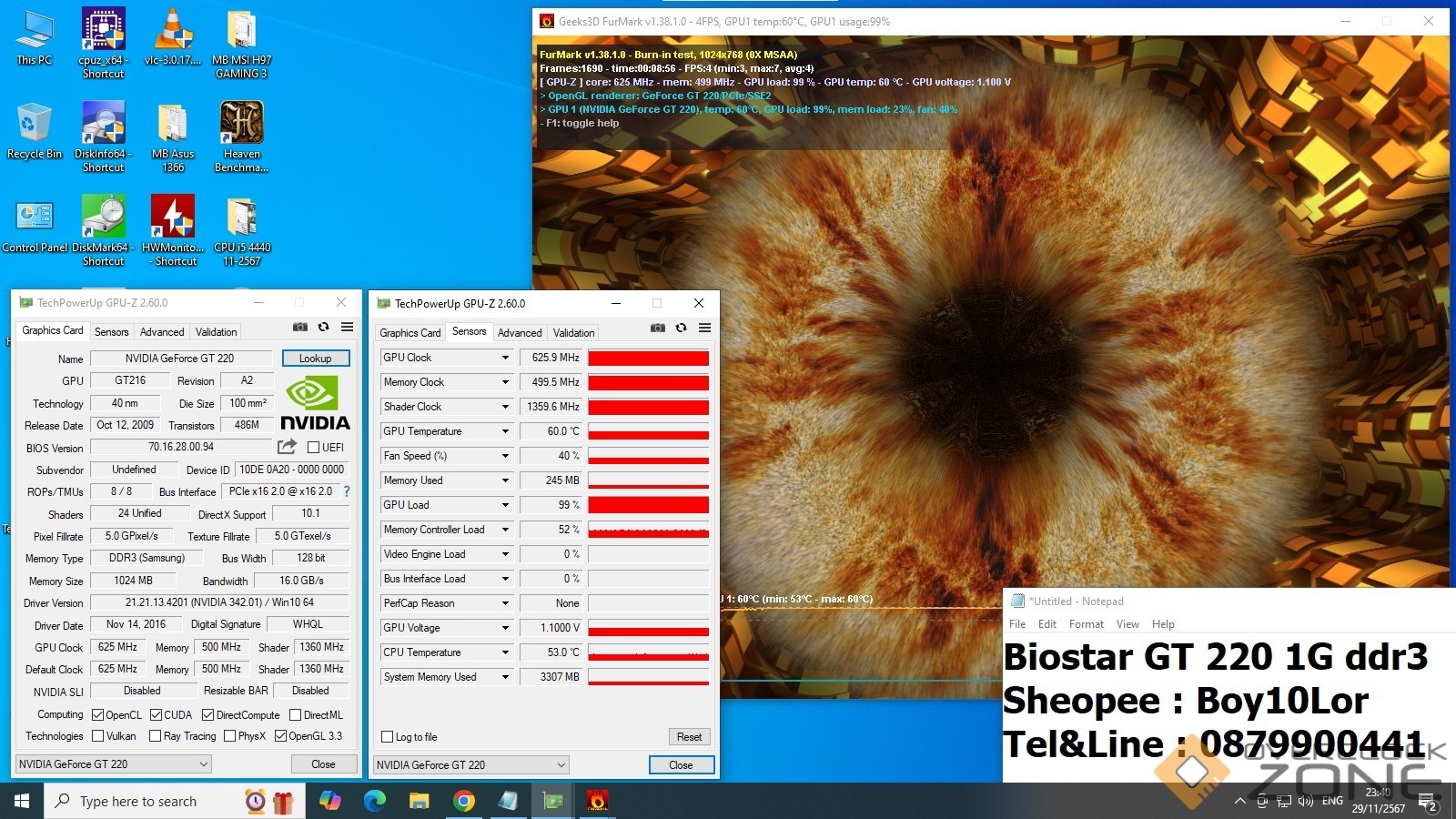Click the Bus Interface question mark icon
Screen dimensions: 1456x819
pos(346,491)
